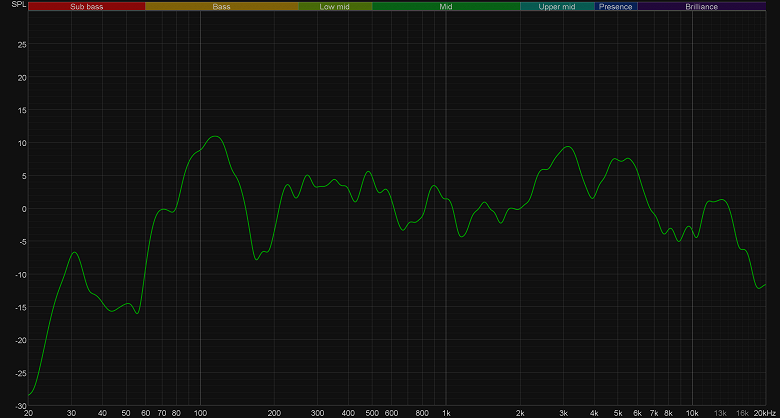Select the 2k frequency axis label
Viewport: 780px width, 418px height.
tap(520, 413)
